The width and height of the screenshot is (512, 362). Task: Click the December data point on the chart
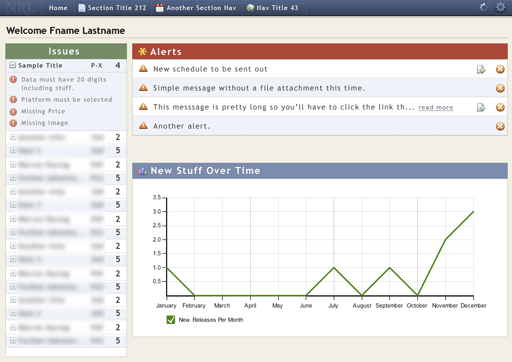pos(473,211)
